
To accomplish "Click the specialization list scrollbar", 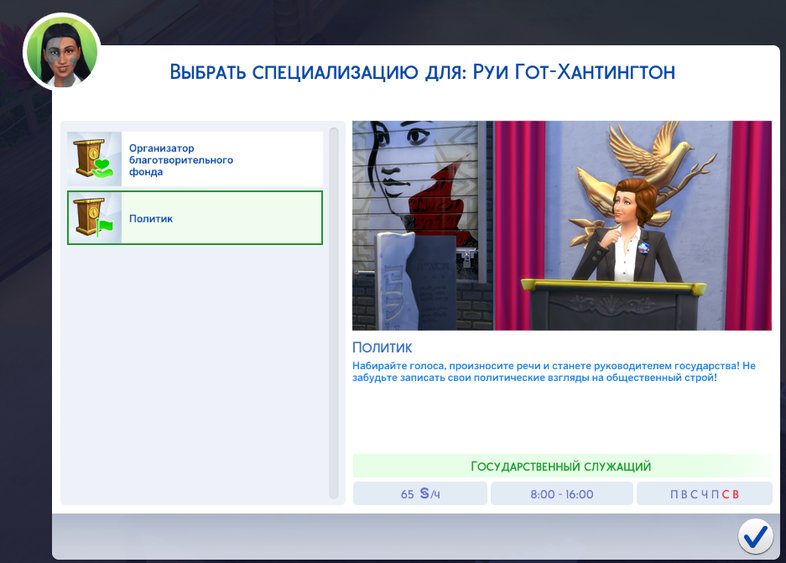I will click(334, 310).
